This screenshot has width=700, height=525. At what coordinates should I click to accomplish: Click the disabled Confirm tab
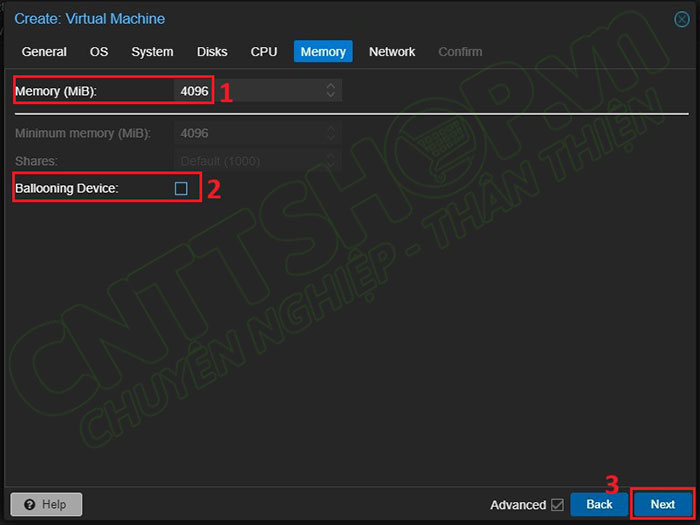click(460, 52)
